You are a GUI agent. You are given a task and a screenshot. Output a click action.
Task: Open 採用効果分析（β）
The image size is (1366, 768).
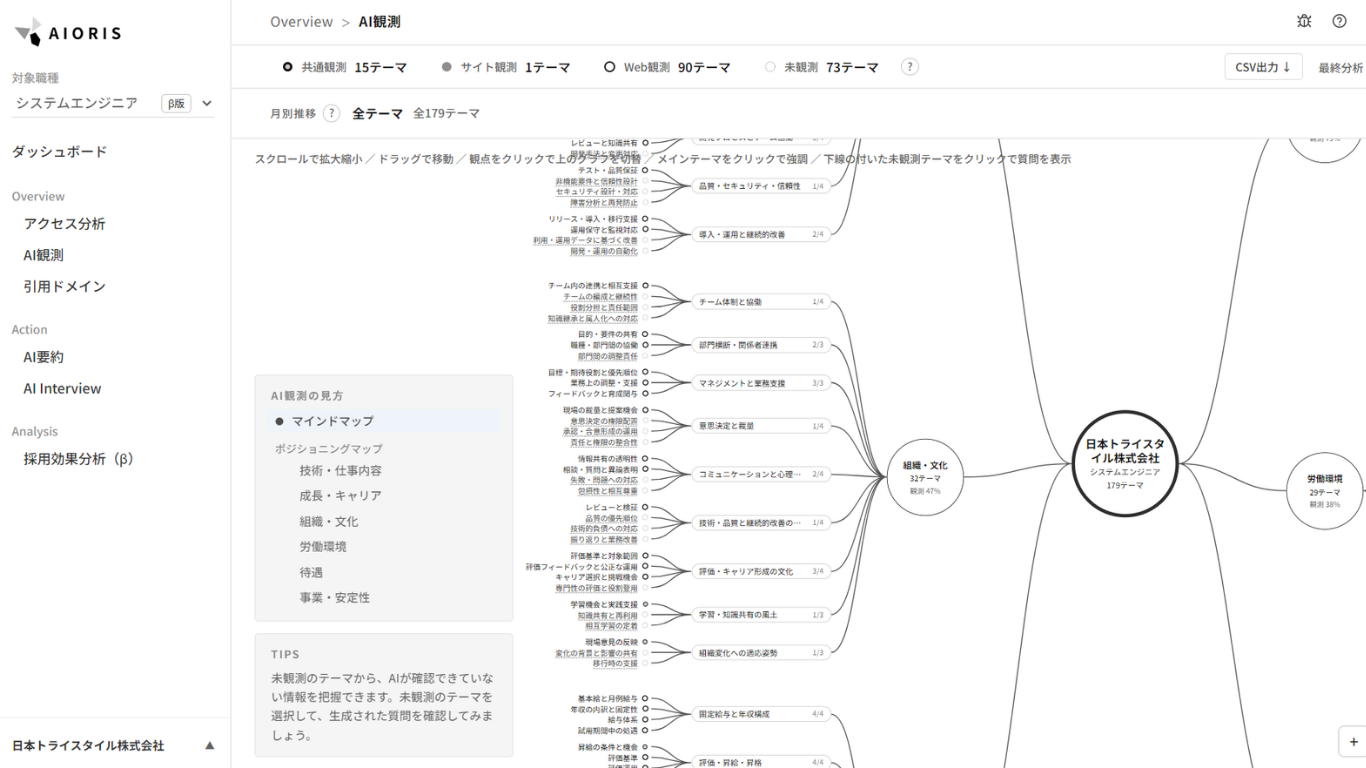[x=79, y=459]
